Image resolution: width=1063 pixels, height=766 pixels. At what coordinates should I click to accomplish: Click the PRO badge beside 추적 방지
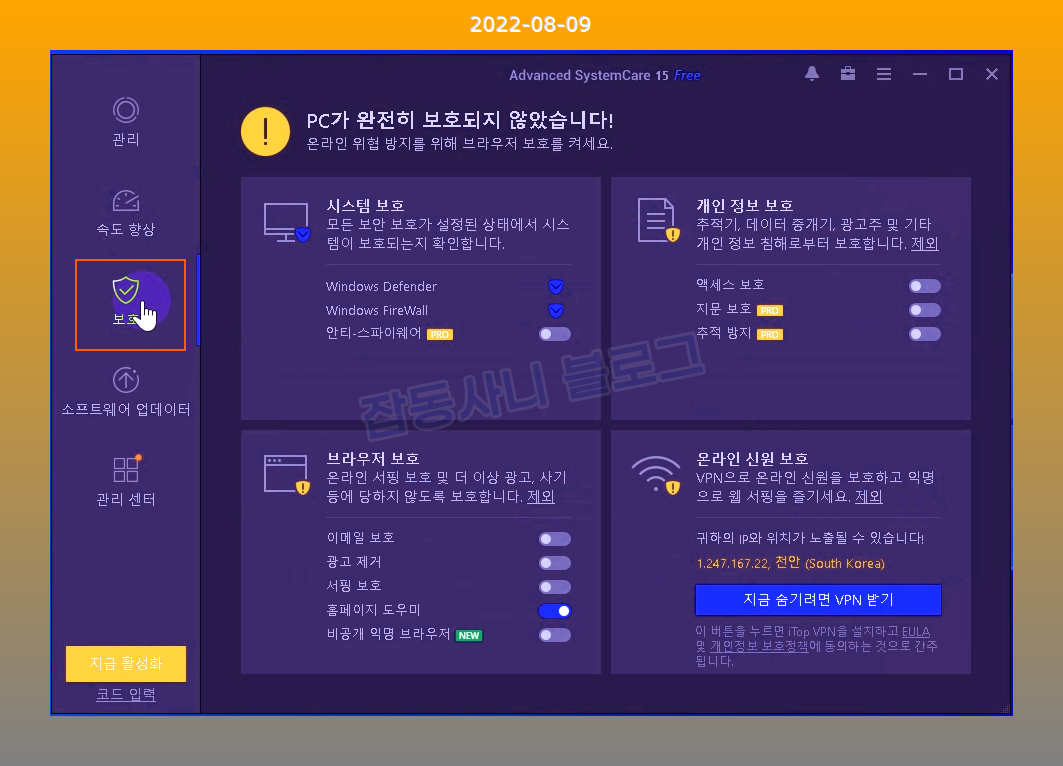point(769,334)
